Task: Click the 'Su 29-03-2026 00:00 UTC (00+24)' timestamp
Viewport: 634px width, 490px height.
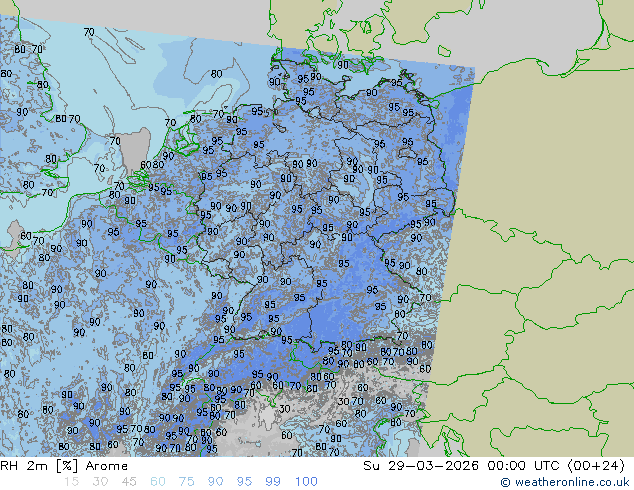Action: pyautogui.click(x=494, y=466)
